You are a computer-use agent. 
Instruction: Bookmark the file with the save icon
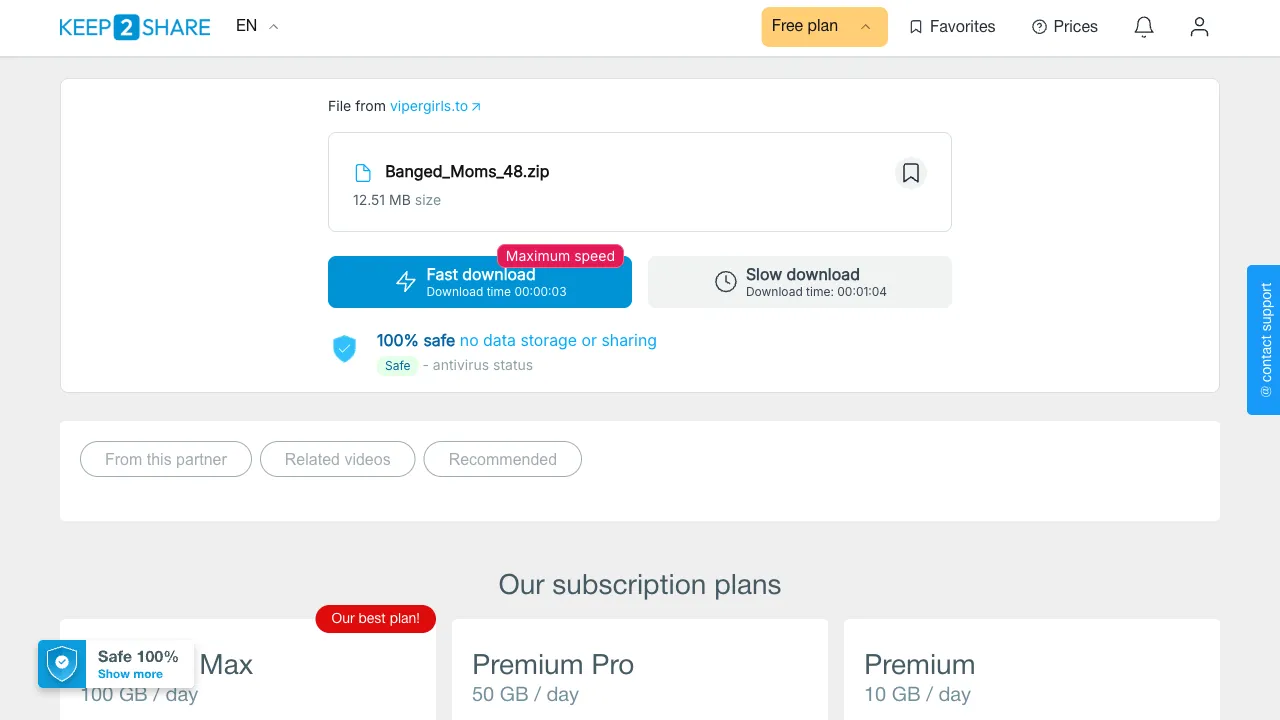pyautogui.click(x=910, y=173)
